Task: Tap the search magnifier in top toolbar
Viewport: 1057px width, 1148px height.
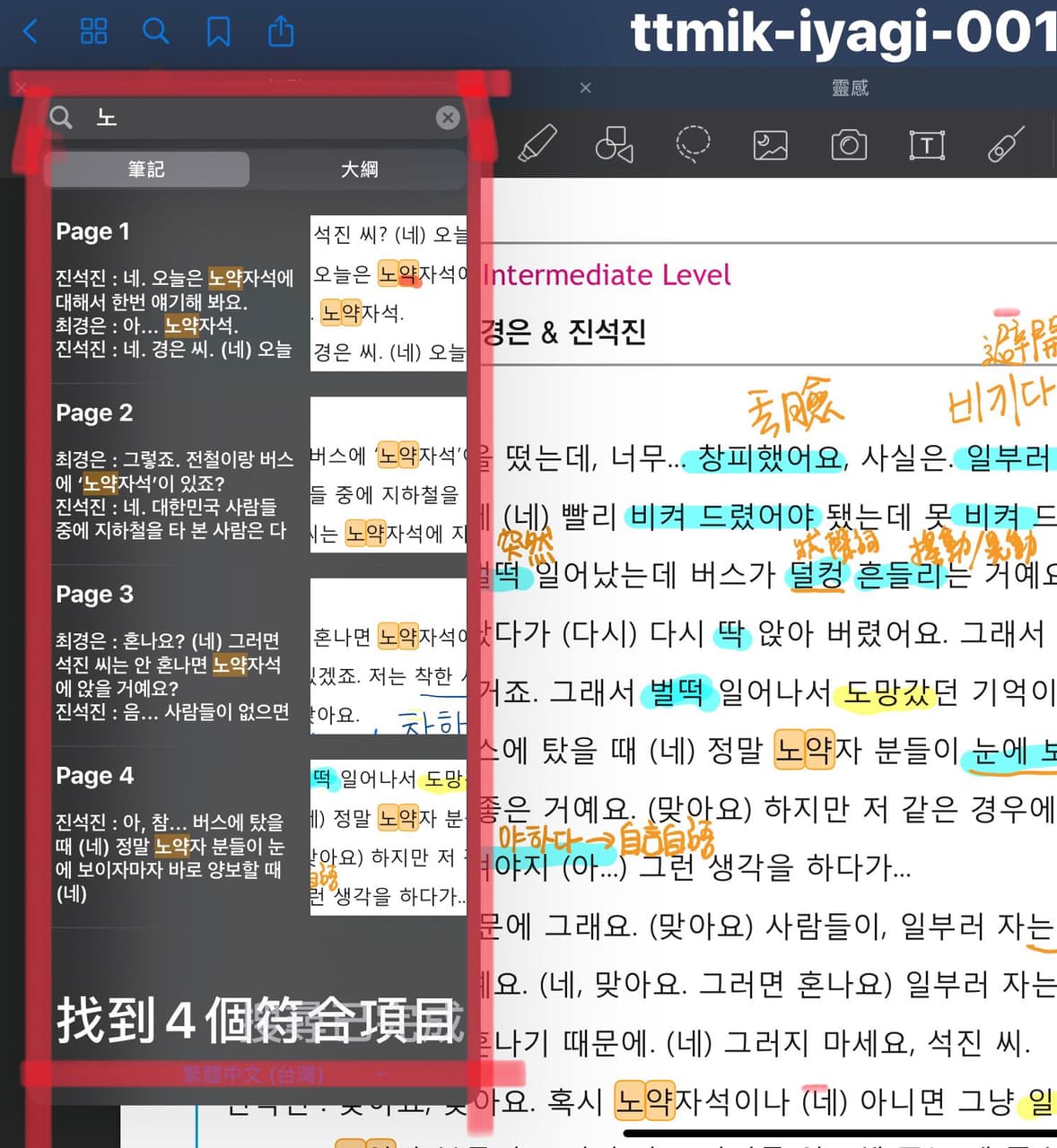Action: point(156,31)
